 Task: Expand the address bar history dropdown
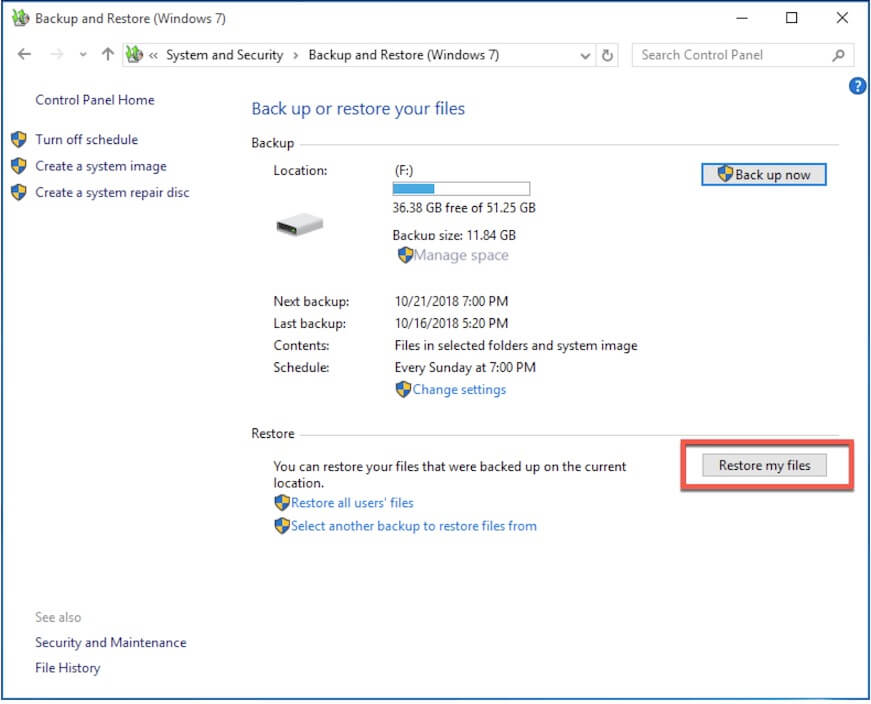point(585,56)
